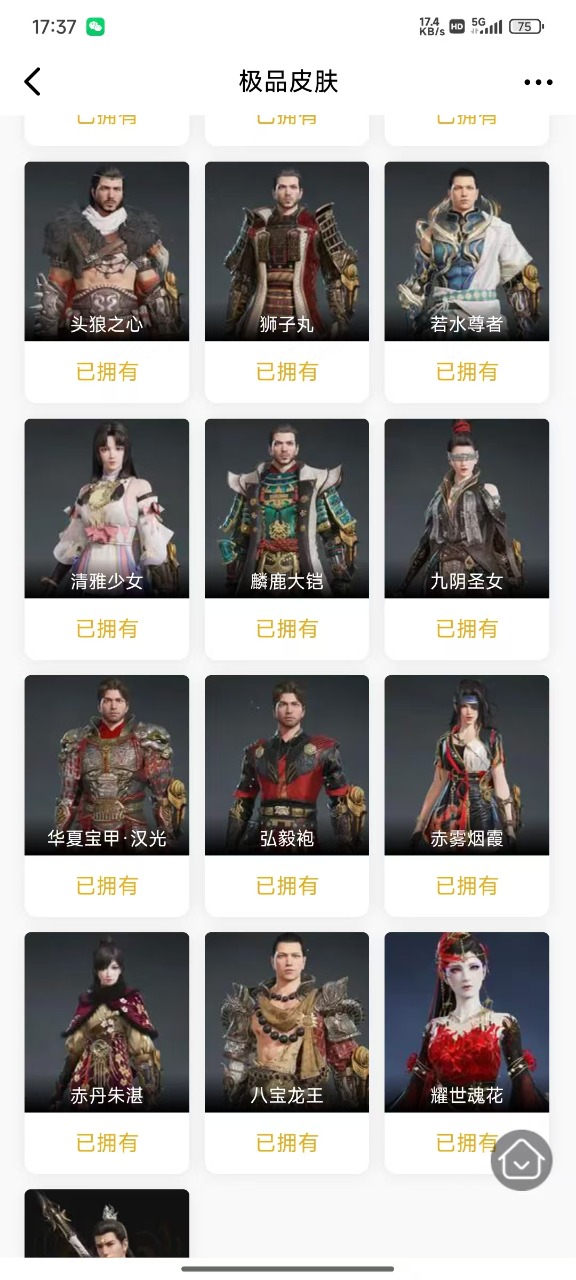Select the 头狼之心 skin image
The image size is (576, 1280).
point(107,251)
